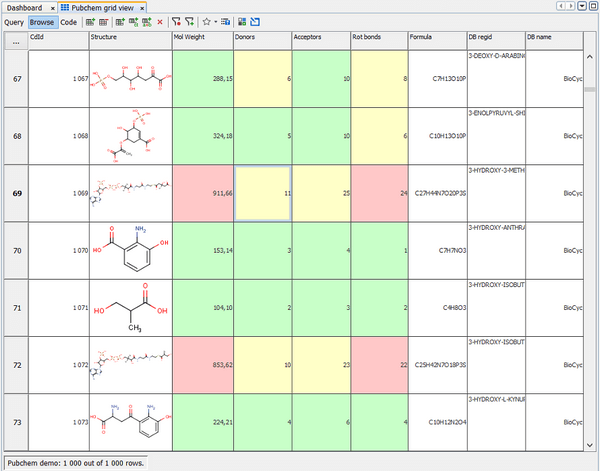This screenshot has height=471, width=600.
Task: Click the red X delete icon in toolbar
Action: pyautogui.click(x=160, y=21)
